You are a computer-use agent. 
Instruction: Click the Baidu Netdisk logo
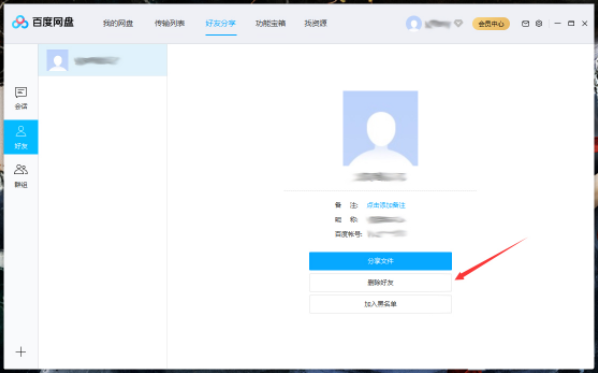[x=42, y=22]
